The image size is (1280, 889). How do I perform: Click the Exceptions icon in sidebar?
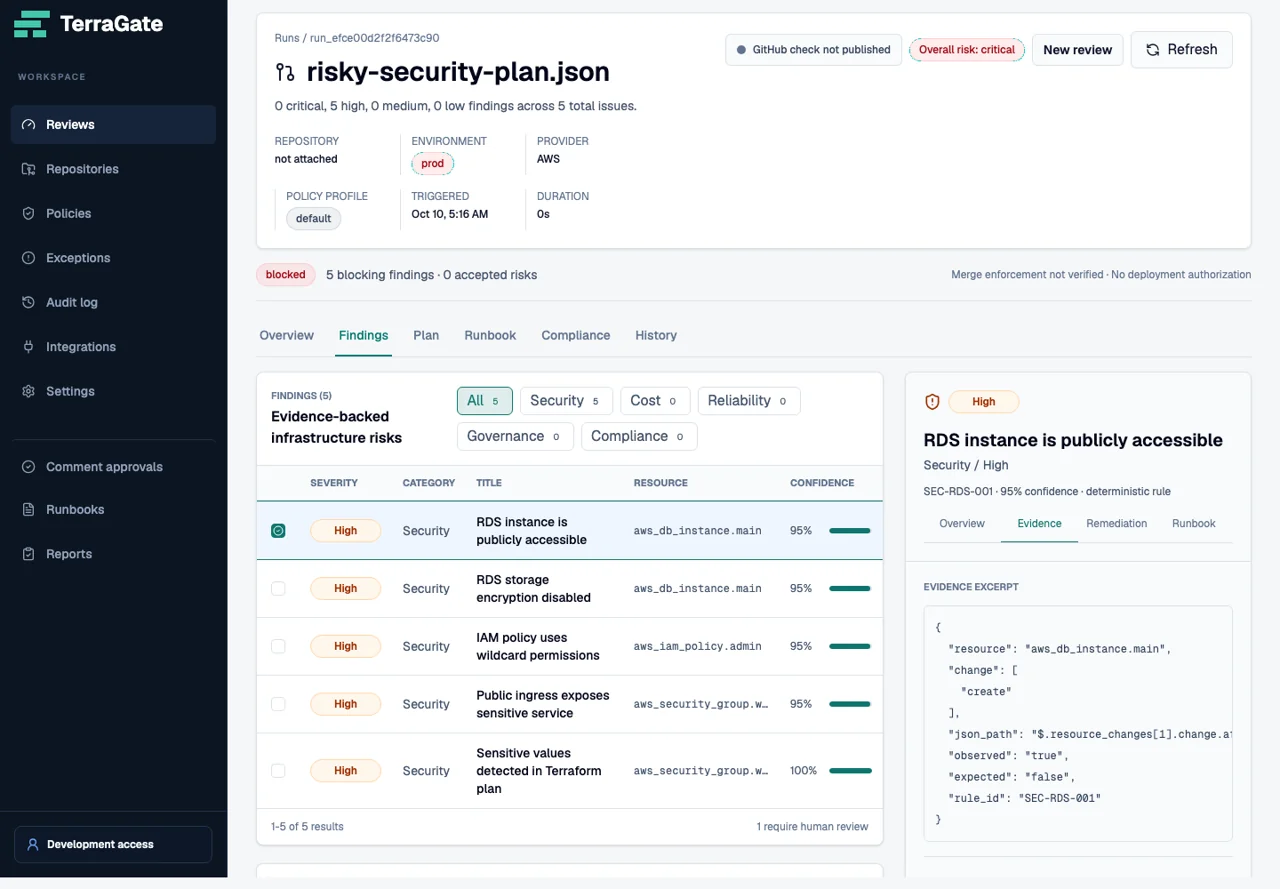pos(28,258)
